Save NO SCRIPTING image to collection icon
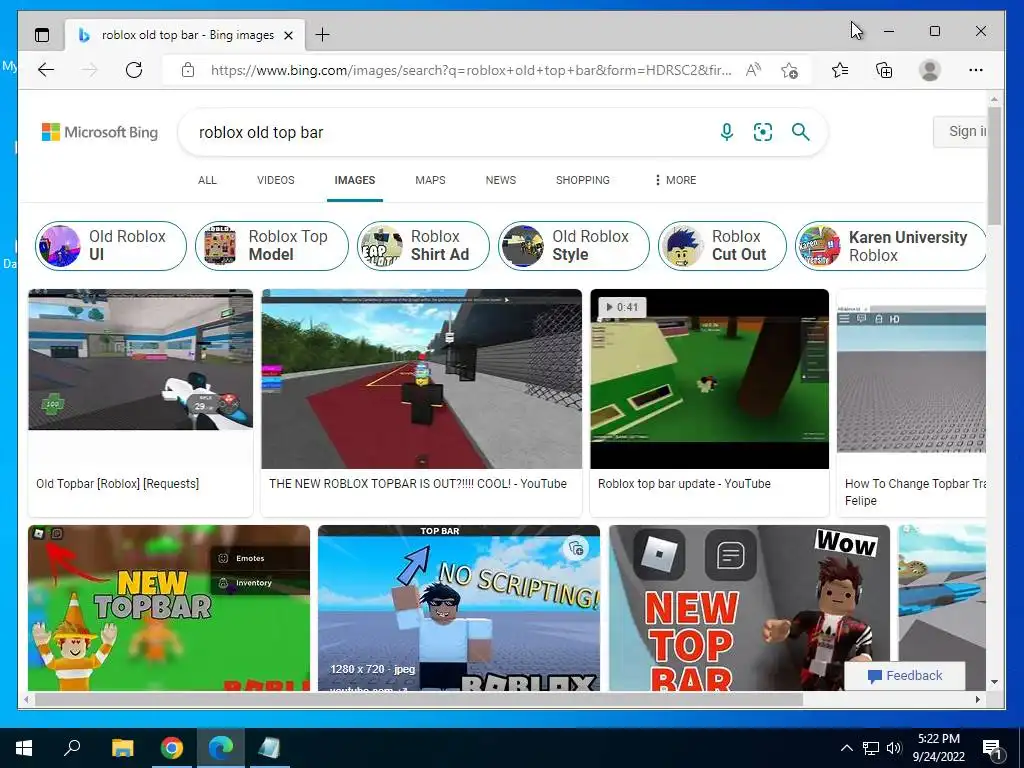This screenshot has width=1024, height=768. [x=576, y=549]
